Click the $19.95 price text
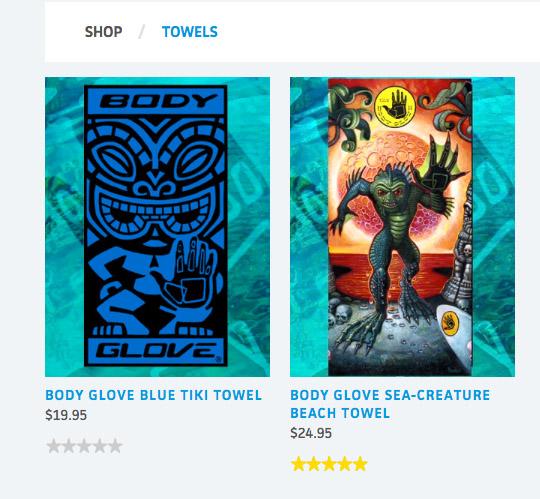 (x=66, y=415)
